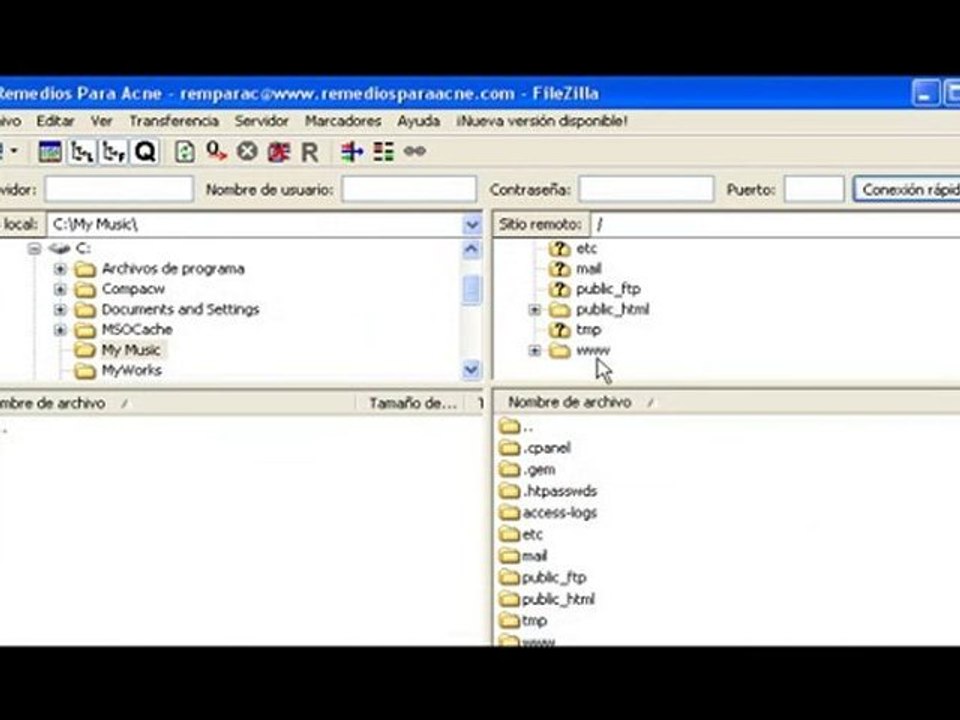The image size is (960, 720).
Task: Select MSOCache folder in local tree
Action: tap(137, 329)
